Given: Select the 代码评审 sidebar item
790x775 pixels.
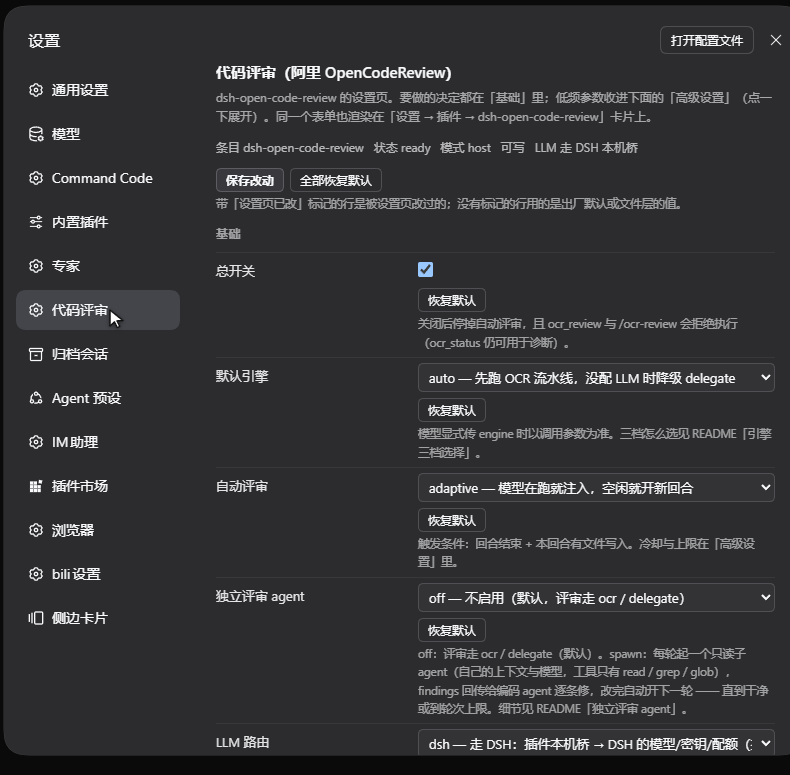Looking at the screenshot, I should [x=98, y=310].
